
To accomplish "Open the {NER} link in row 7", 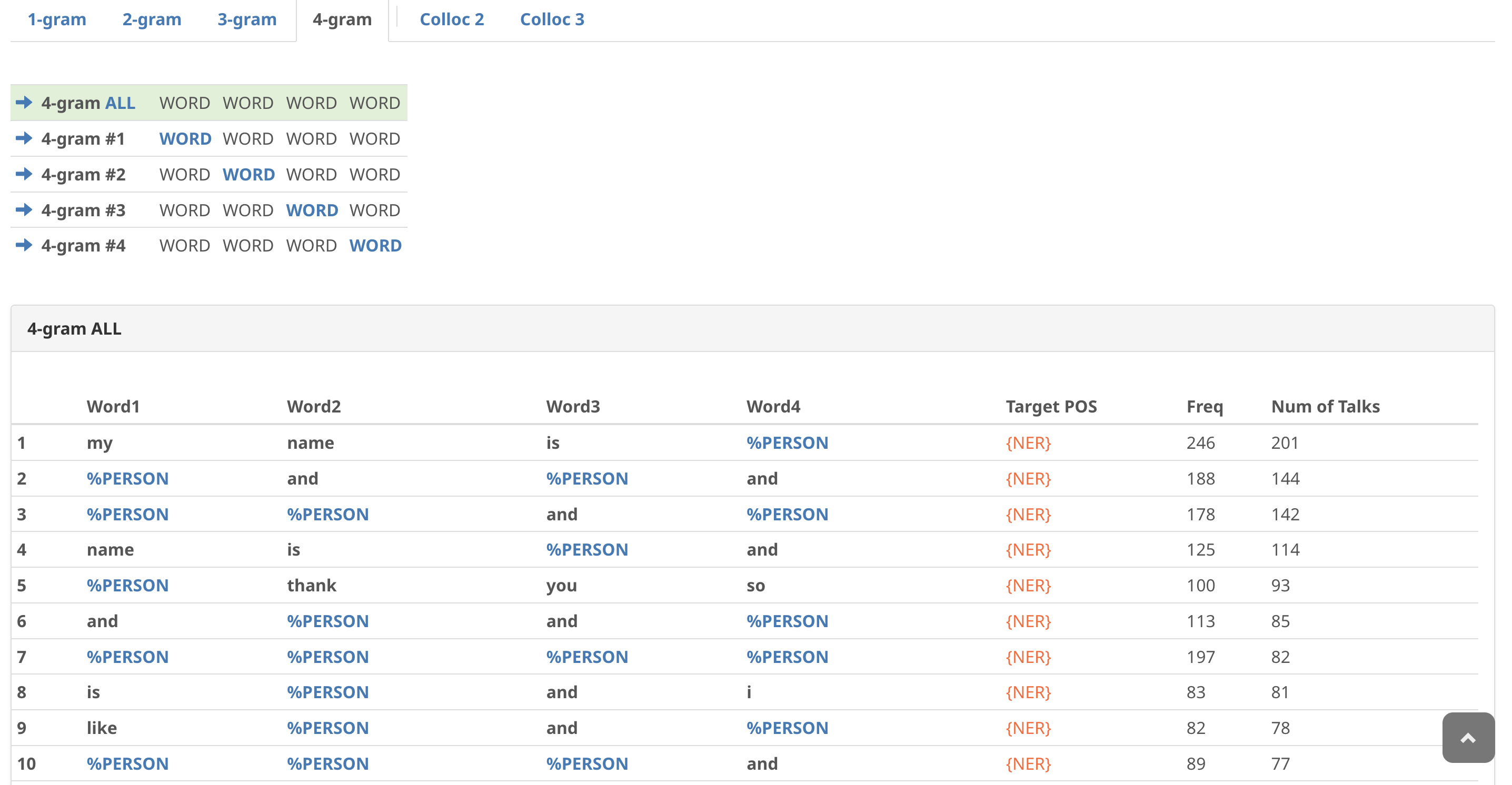I will click(1028, 657).
